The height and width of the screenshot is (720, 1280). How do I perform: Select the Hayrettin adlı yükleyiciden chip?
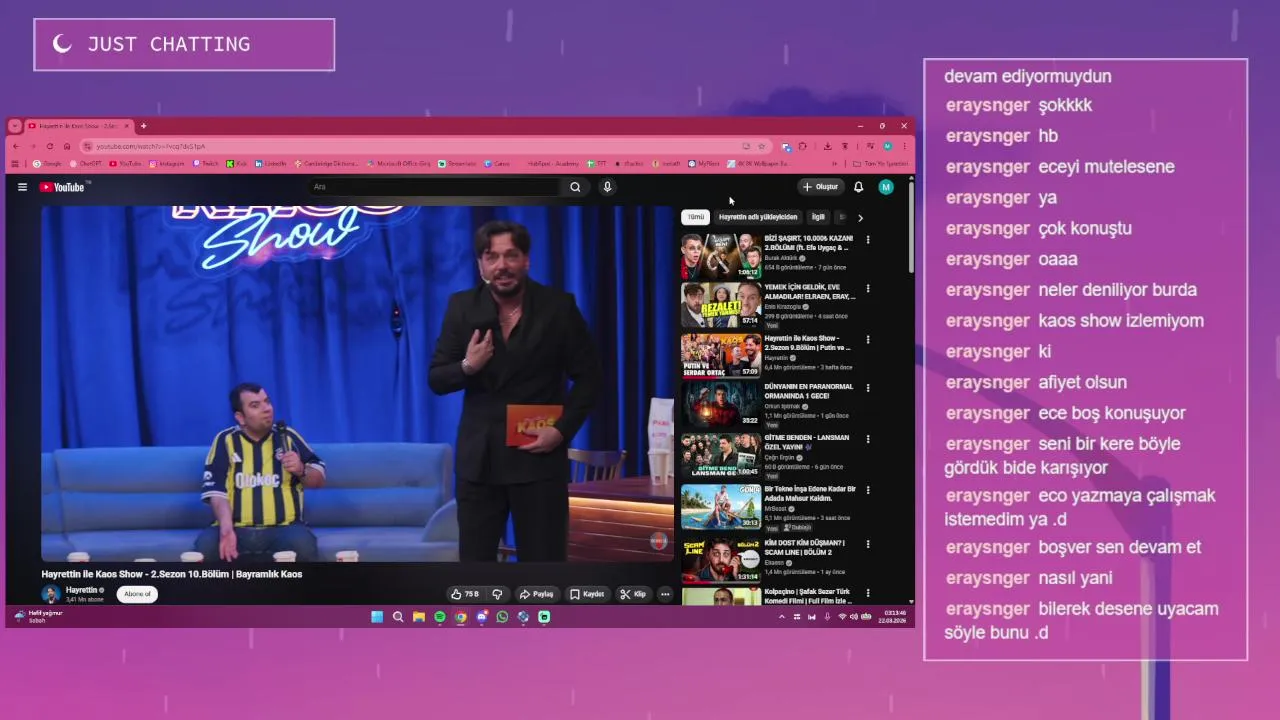click(758, 217)
